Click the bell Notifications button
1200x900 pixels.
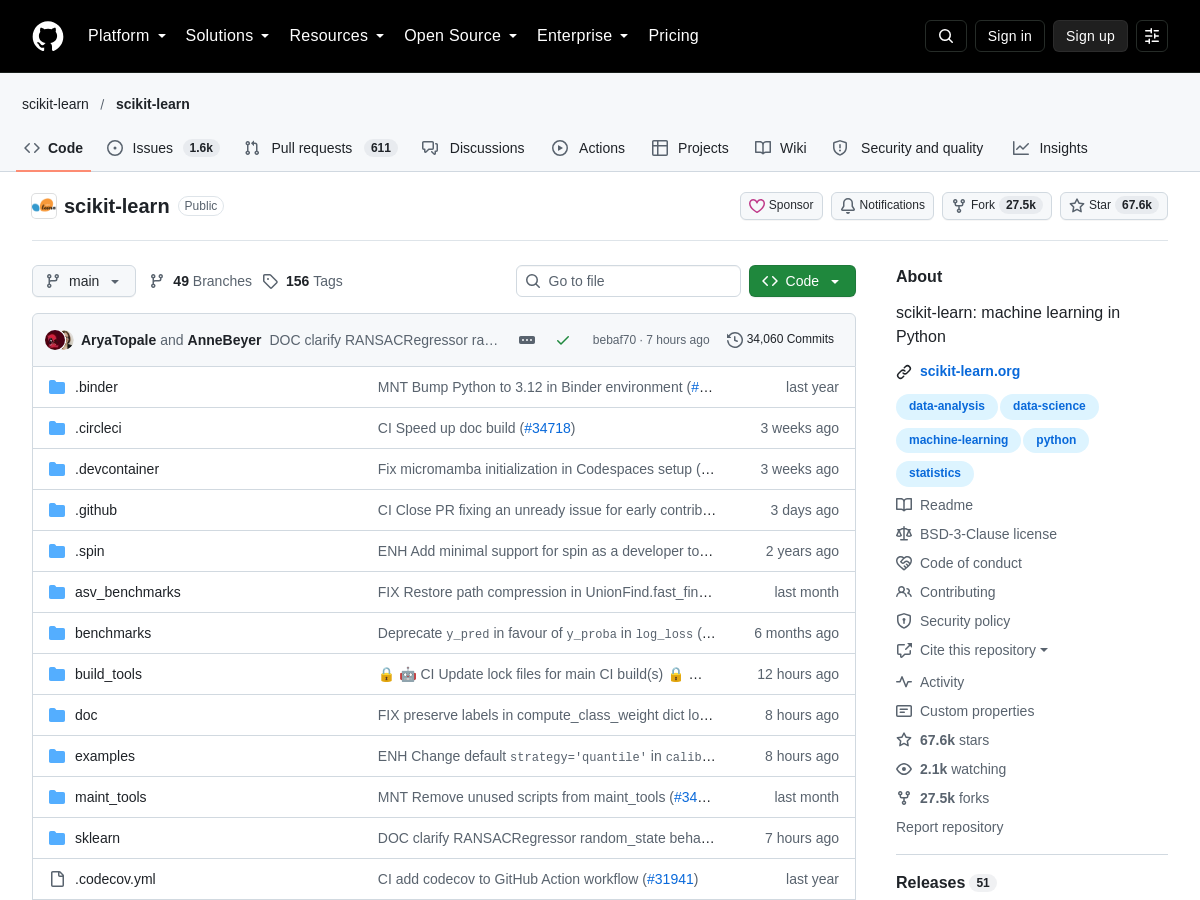(882, 206)
